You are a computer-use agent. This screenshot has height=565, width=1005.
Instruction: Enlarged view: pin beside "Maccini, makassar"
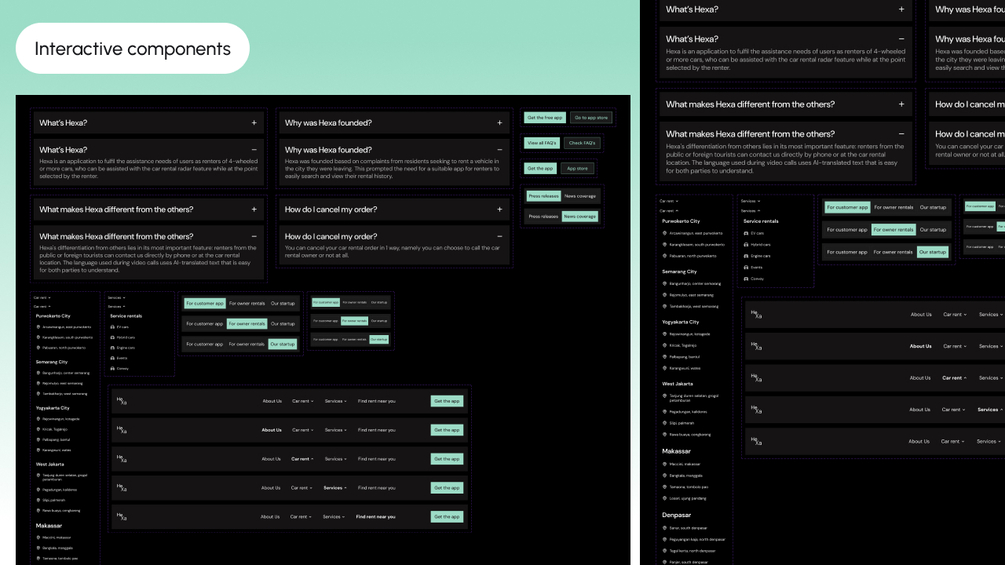[665, 464]
